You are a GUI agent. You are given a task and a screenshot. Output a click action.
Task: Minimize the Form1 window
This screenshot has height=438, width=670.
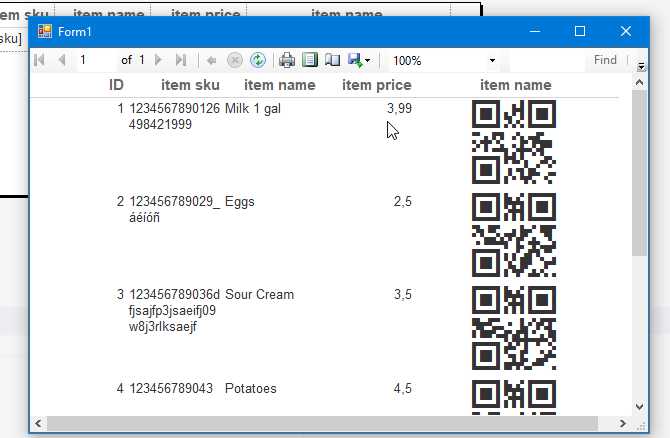(x=535, y=32)
